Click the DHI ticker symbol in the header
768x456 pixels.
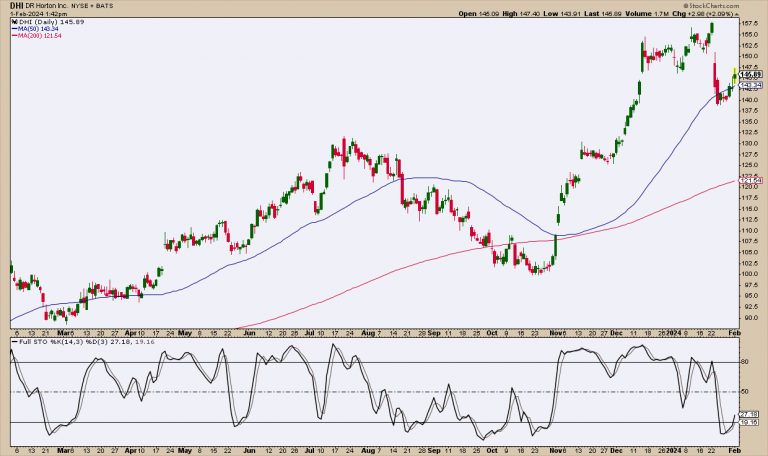[17, 6]
